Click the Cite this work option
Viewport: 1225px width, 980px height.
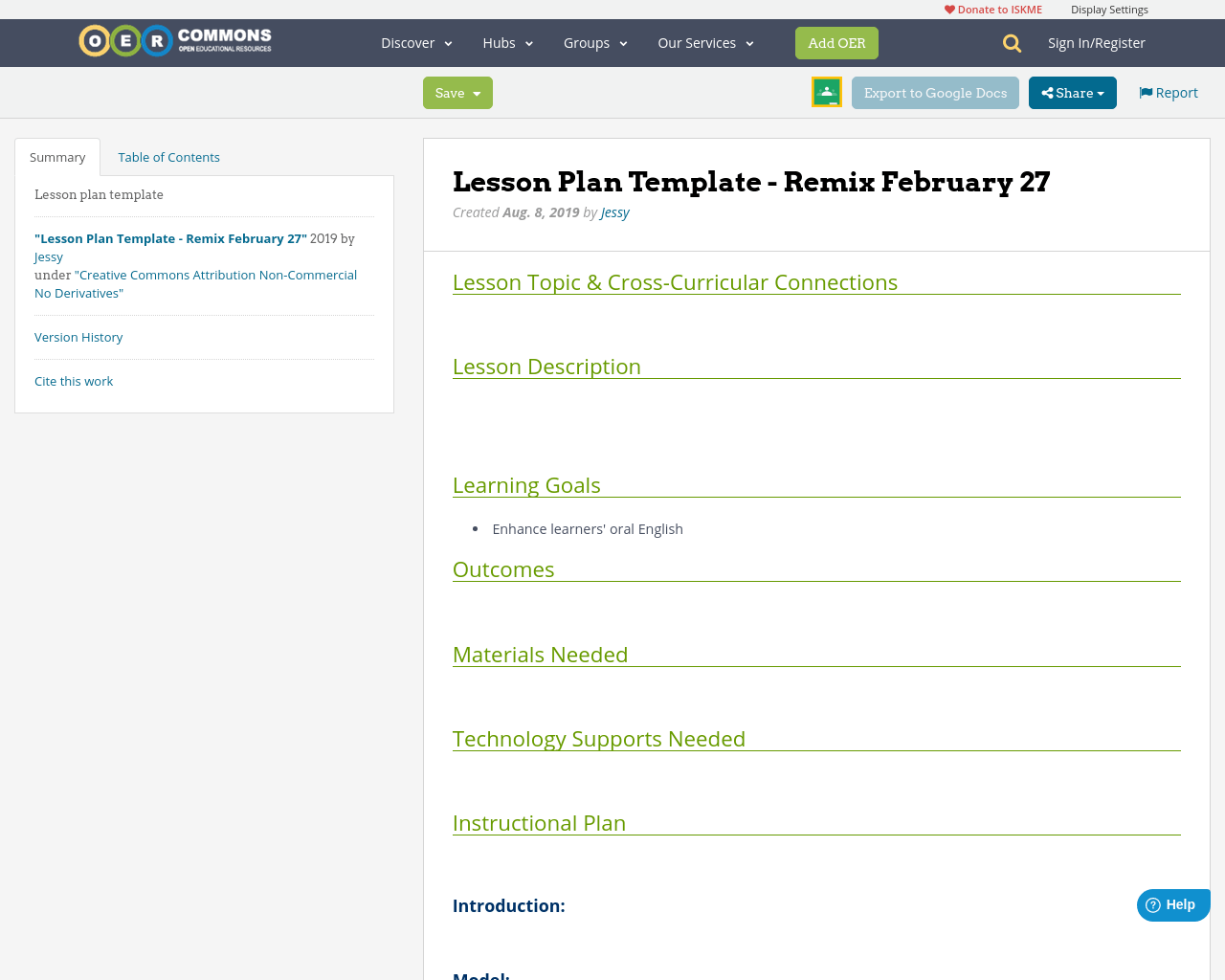click(x=74, y=380)
